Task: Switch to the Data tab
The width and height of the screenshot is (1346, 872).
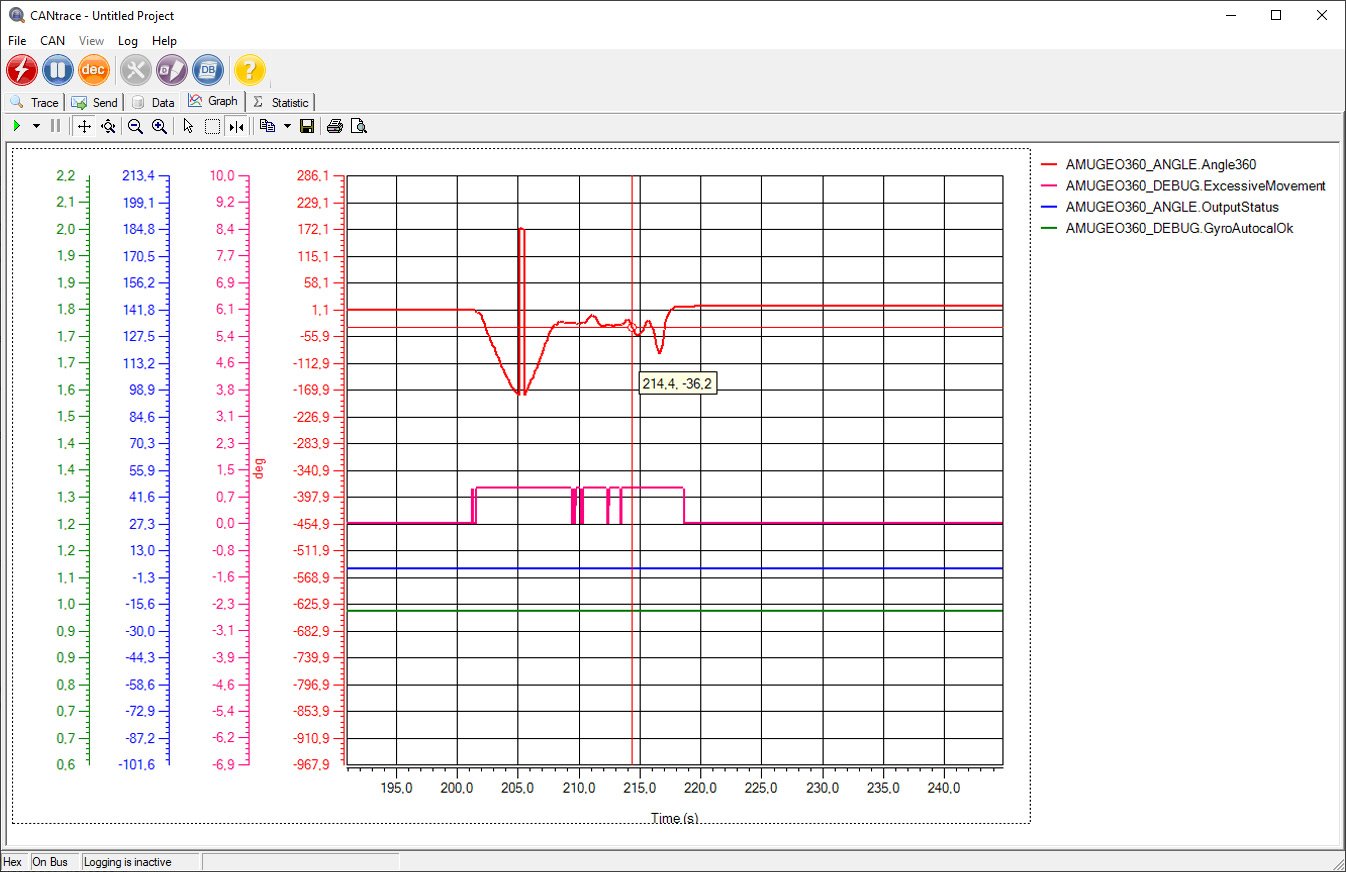Action: pyautogui.click(x=153, y=102)
